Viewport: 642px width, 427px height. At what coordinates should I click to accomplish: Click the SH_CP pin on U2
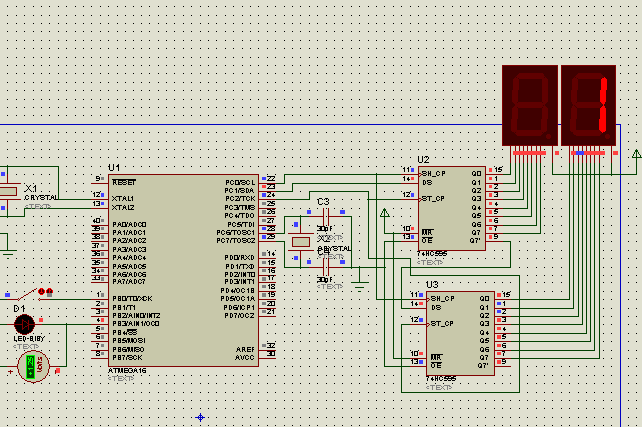(433, 173)
